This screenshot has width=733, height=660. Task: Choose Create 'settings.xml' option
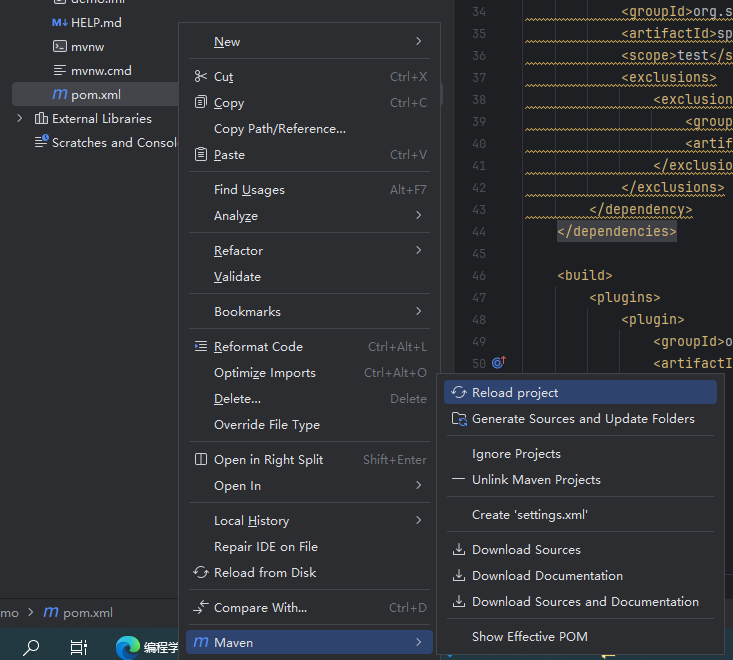(580, 514)
